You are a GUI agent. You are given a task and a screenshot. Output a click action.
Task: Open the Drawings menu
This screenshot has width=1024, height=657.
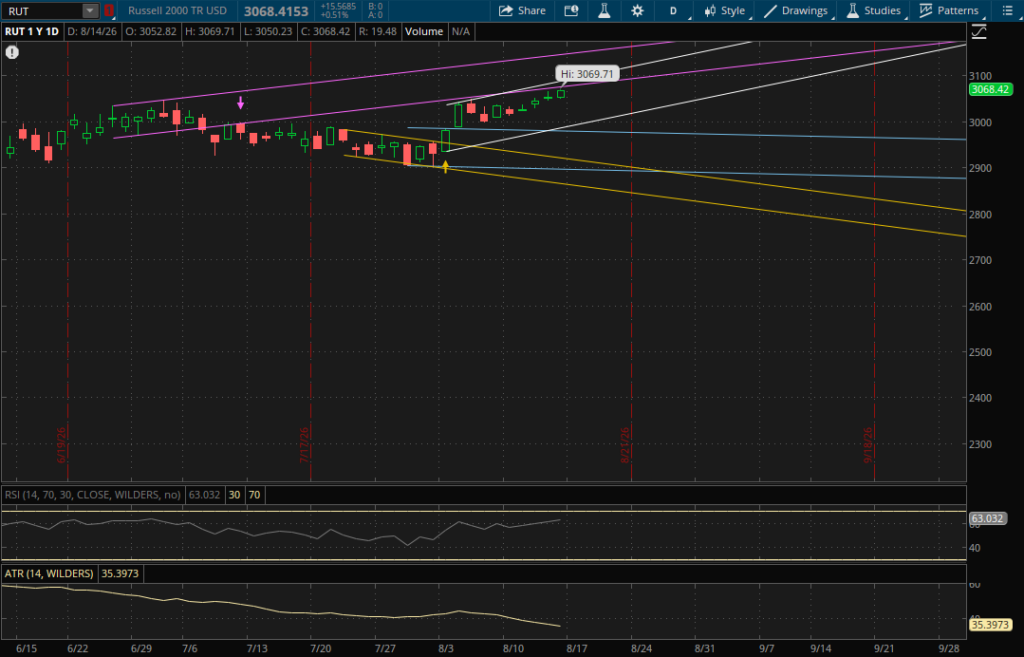point(795,10)
